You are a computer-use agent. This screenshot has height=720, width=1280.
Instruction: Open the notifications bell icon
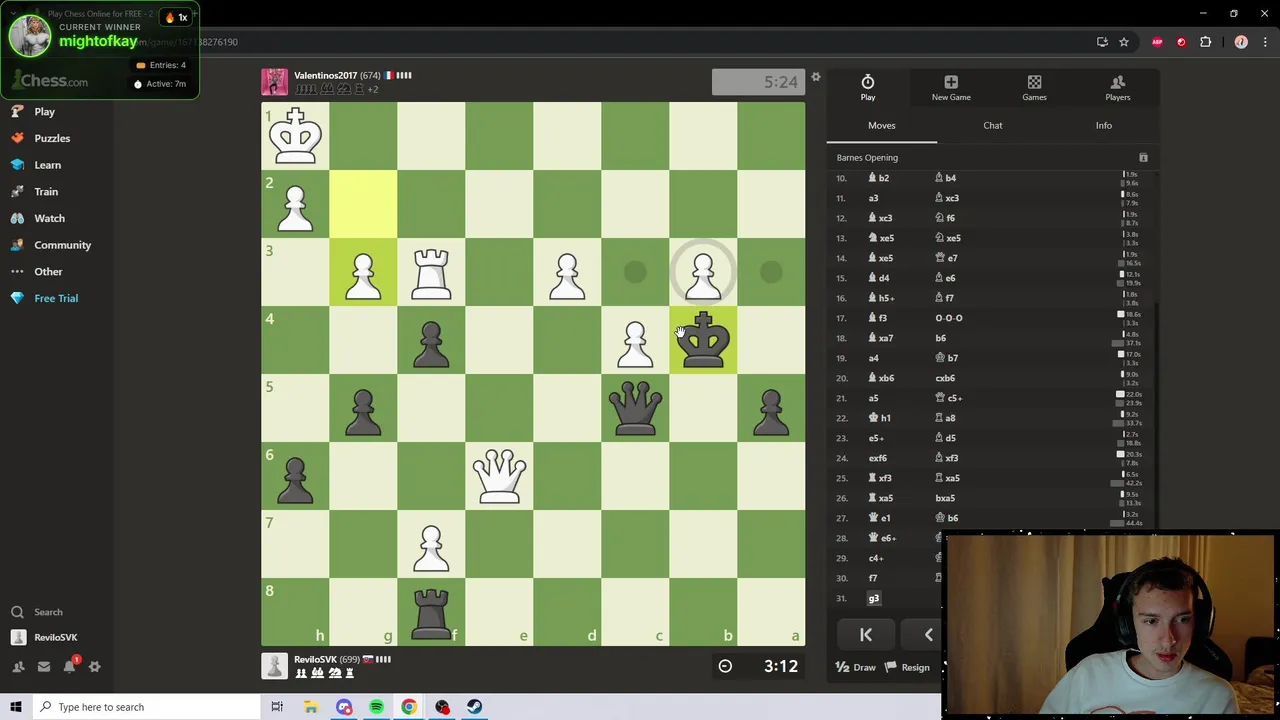[69, 666]
